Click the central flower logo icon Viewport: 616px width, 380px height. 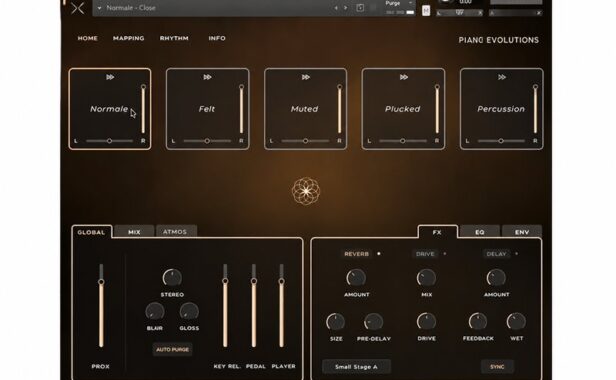pos(306,191)
